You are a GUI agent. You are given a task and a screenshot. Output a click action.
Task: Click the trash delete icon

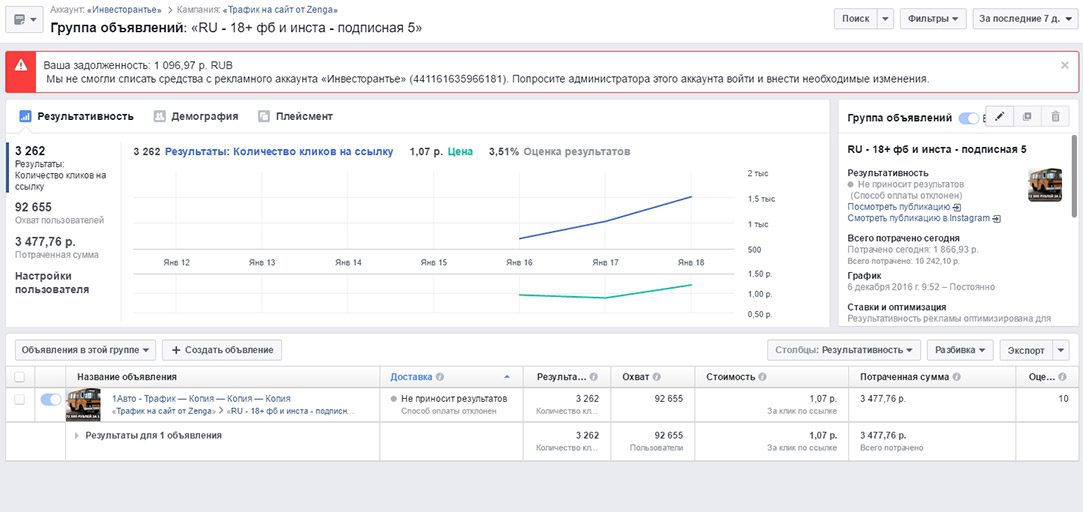tap(1055, 117)
